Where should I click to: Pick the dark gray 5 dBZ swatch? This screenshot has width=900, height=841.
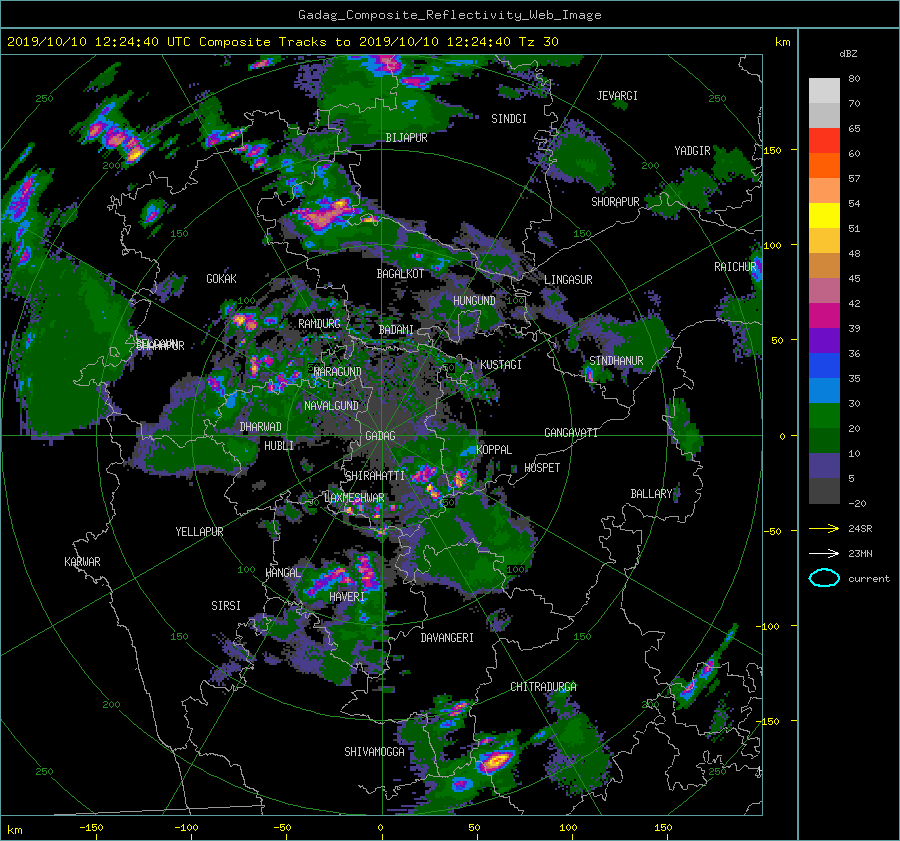tap(824, 490)
